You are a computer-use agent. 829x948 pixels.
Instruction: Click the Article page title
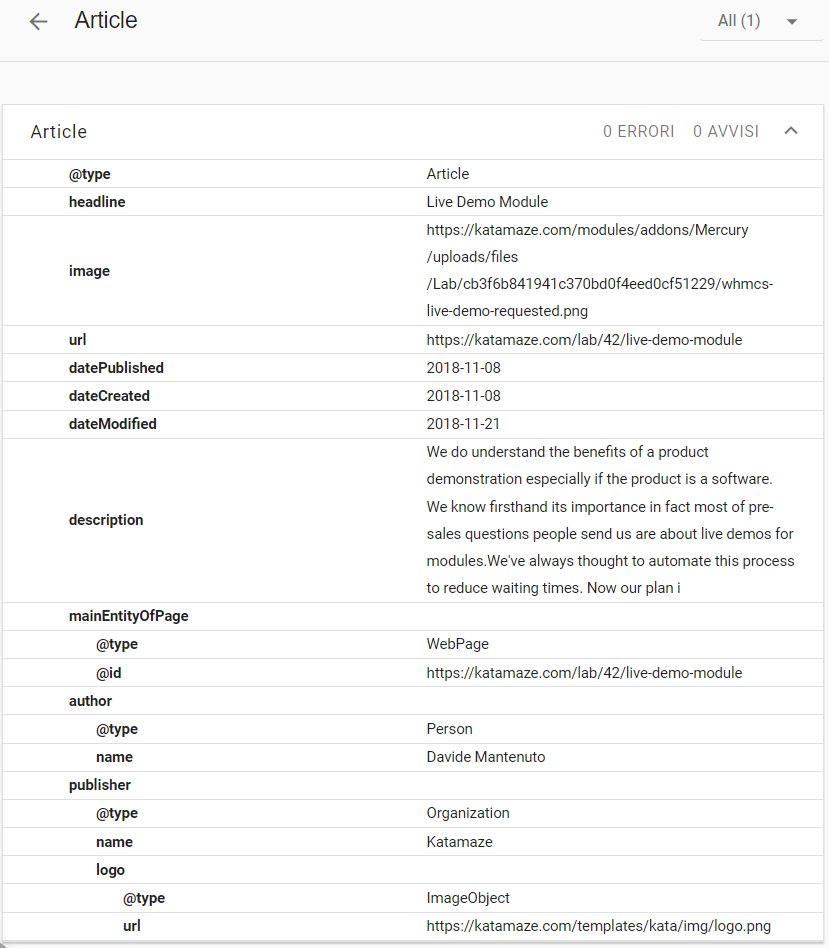106,20
